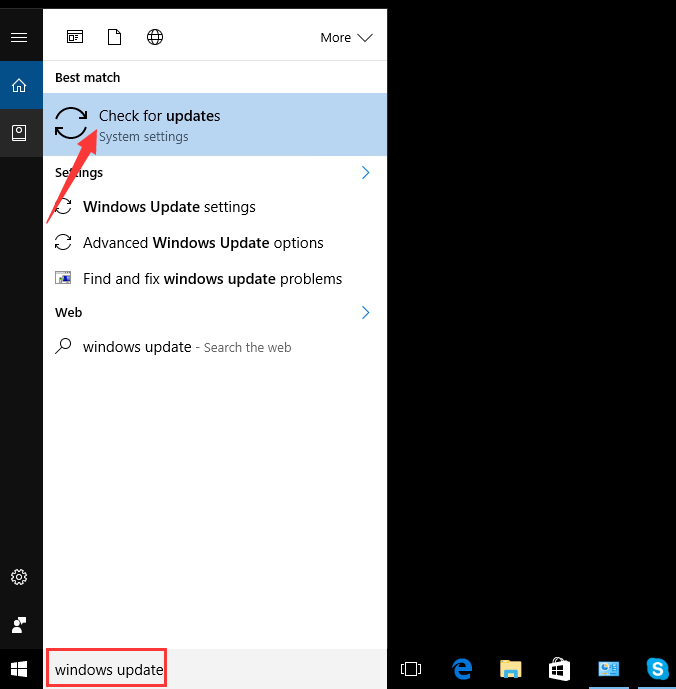Select the Home icon in sidebar

[19, 86]
